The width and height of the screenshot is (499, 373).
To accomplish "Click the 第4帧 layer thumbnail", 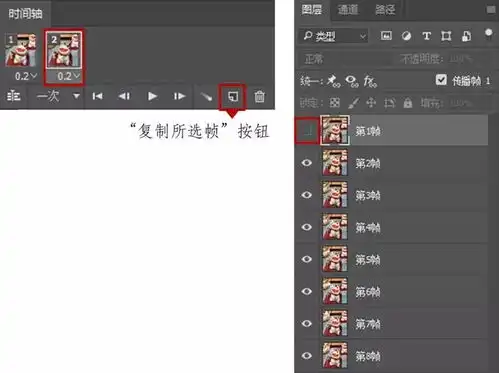I will [335, 227].
